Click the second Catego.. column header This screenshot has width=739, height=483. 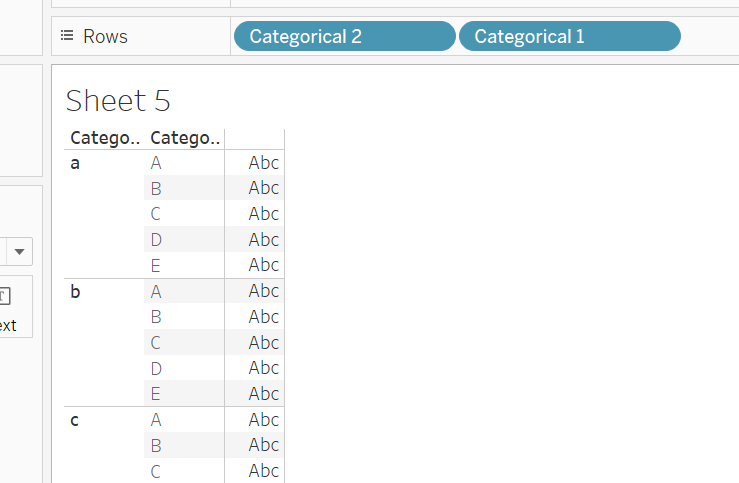coord(184,138)
